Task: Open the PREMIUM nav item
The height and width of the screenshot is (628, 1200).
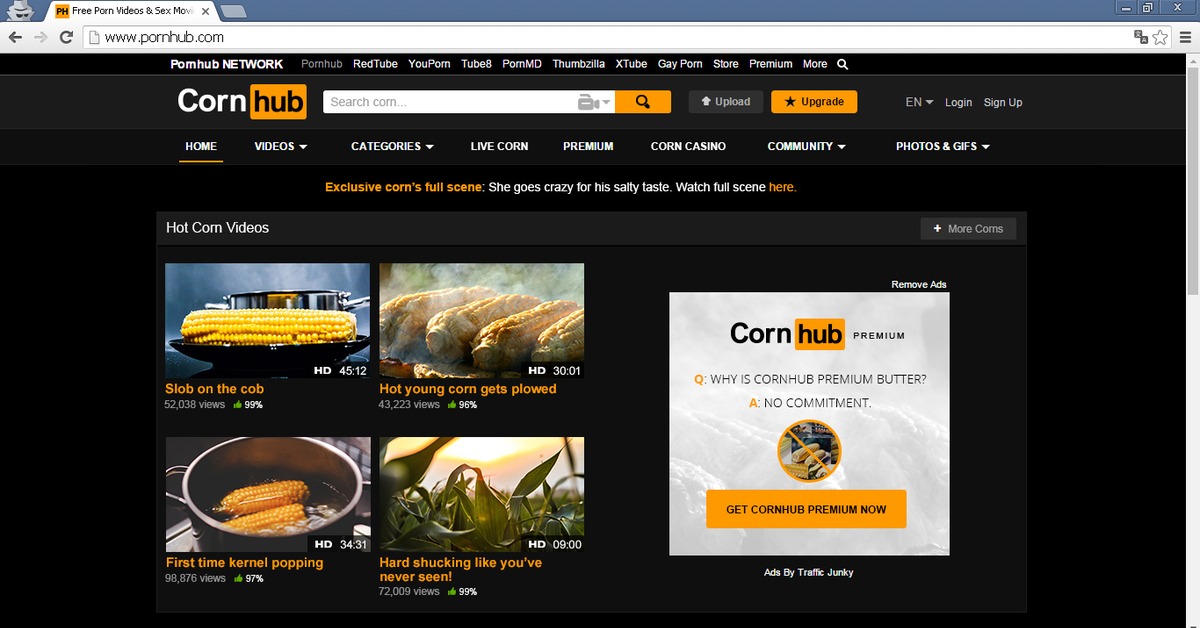Action: (588, 146)
